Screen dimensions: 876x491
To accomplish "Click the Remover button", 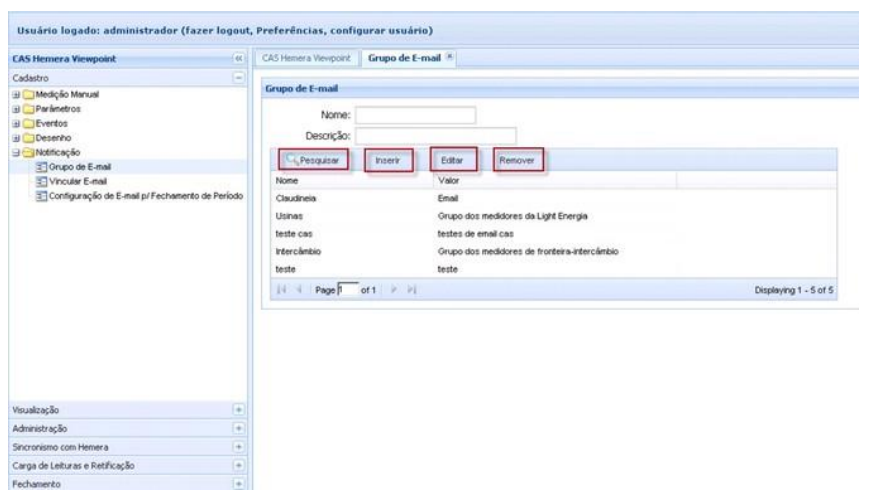I will [x=515, y=160].
